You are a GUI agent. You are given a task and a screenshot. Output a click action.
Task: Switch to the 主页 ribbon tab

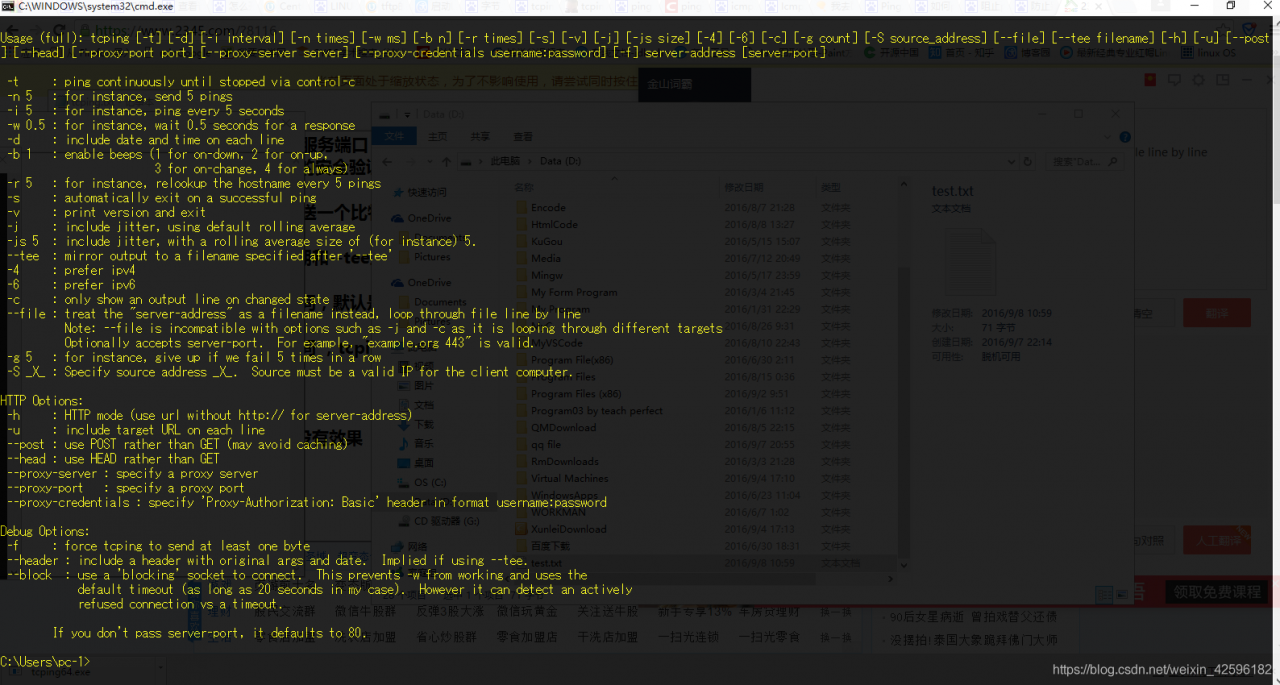tap(437, 137)
